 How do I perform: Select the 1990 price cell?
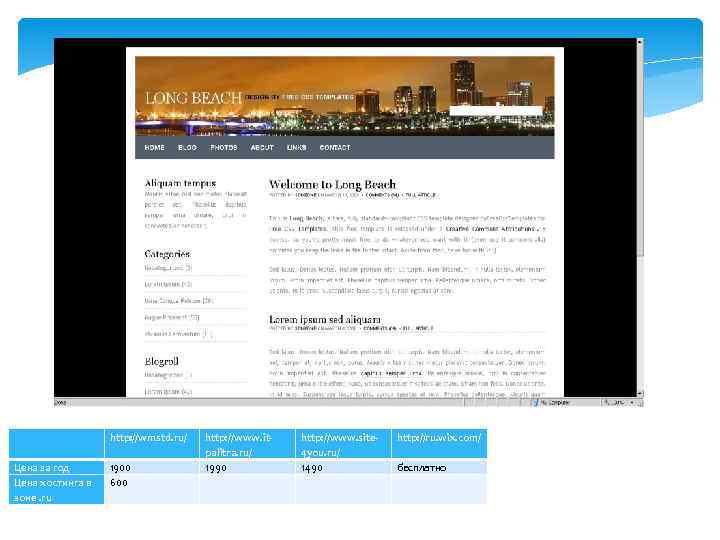248,467
